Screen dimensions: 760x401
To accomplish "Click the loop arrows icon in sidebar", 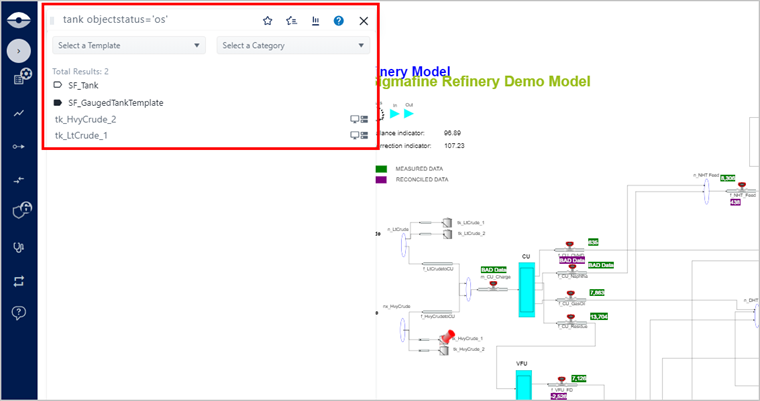I will pyautogui.click(x=18, y=281).
